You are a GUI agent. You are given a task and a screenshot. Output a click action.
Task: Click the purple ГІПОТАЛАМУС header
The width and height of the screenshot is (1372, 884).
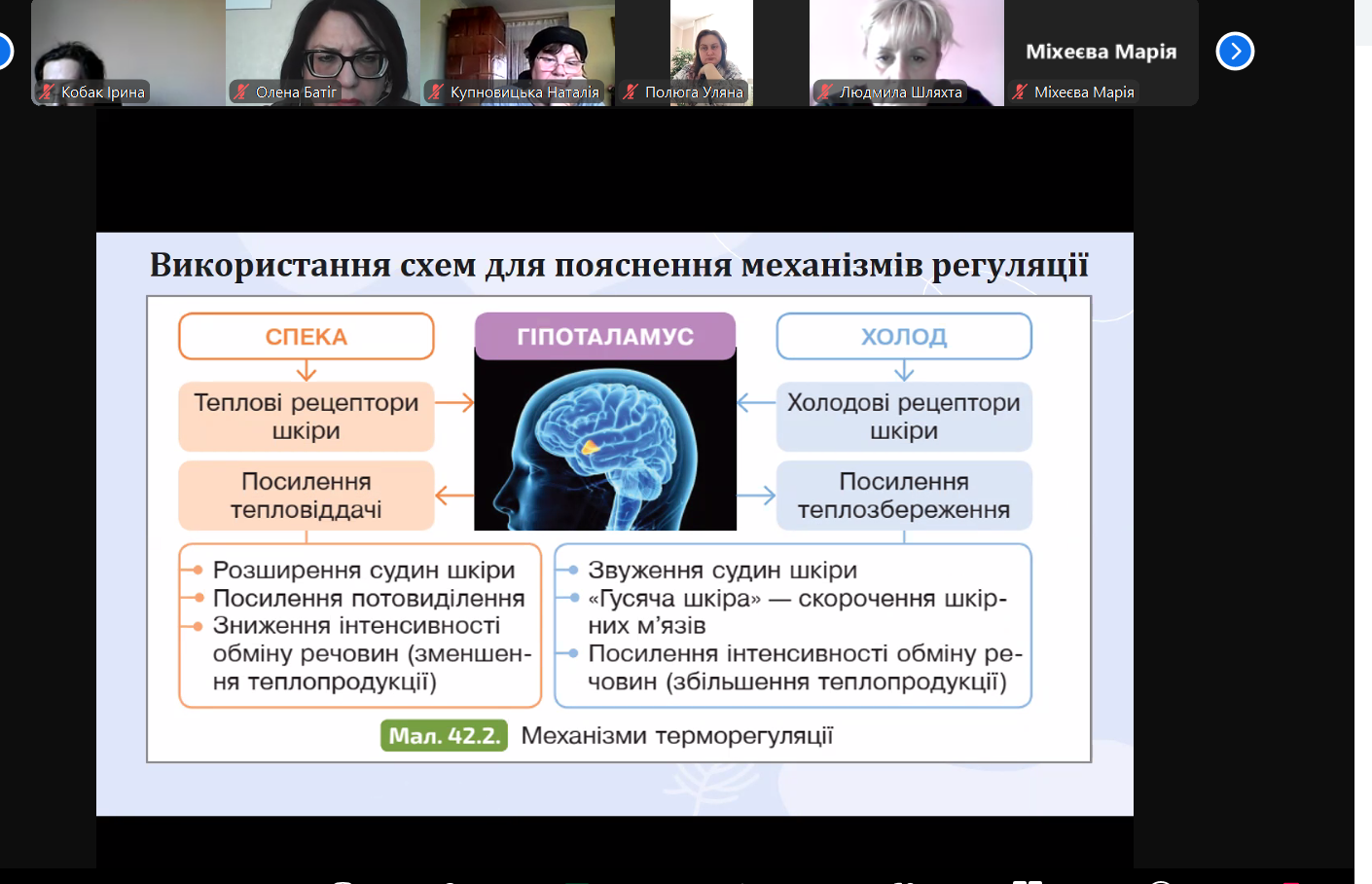coord(604,337)
